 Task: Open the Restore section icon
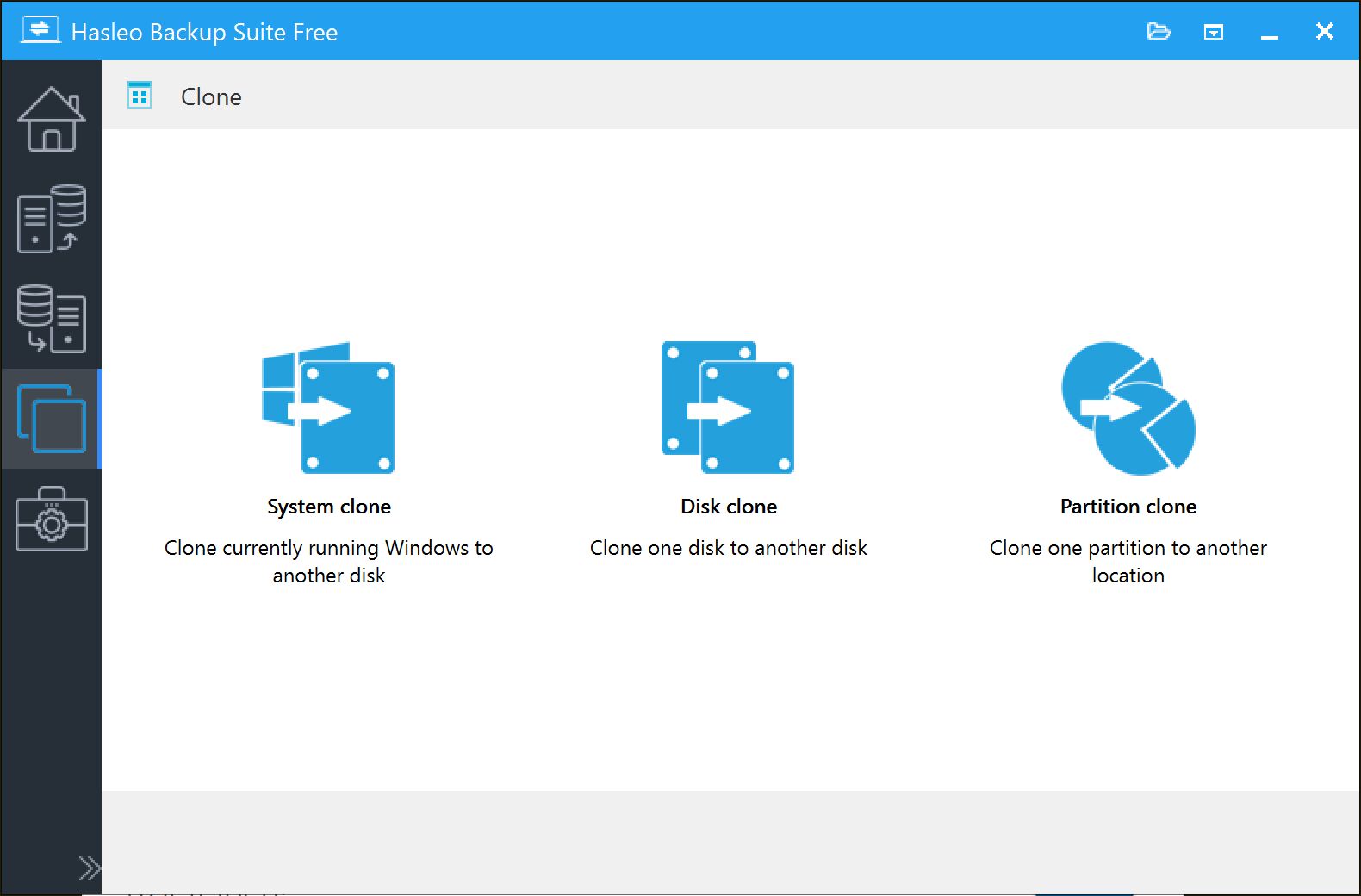pyautogui.click(x=52, y=319)
